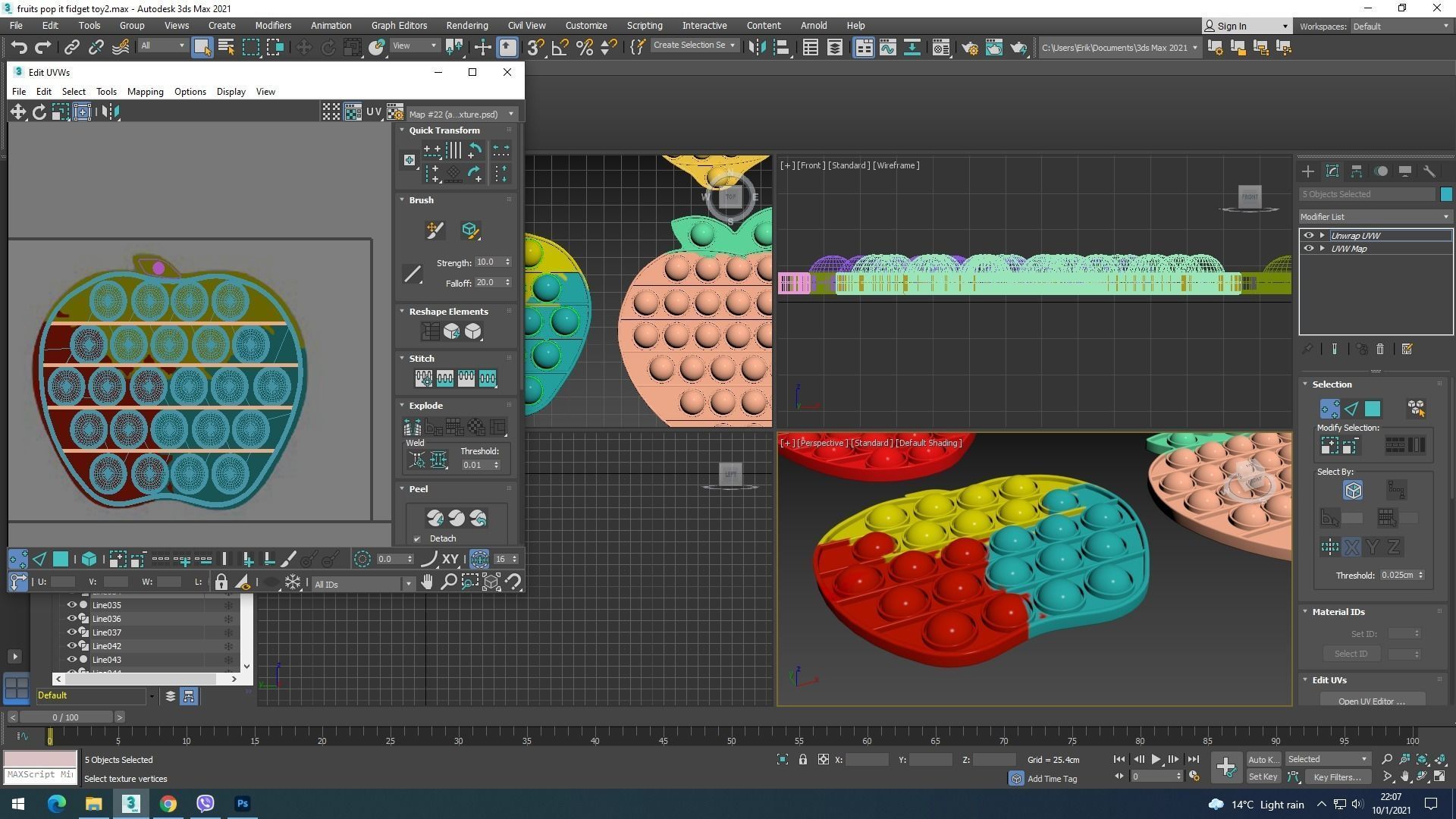Expand the All IDs dropdown
Image resolution: width=1456 pixels, height=819 pixels.
pyautogui.click(x=408, y=584)
